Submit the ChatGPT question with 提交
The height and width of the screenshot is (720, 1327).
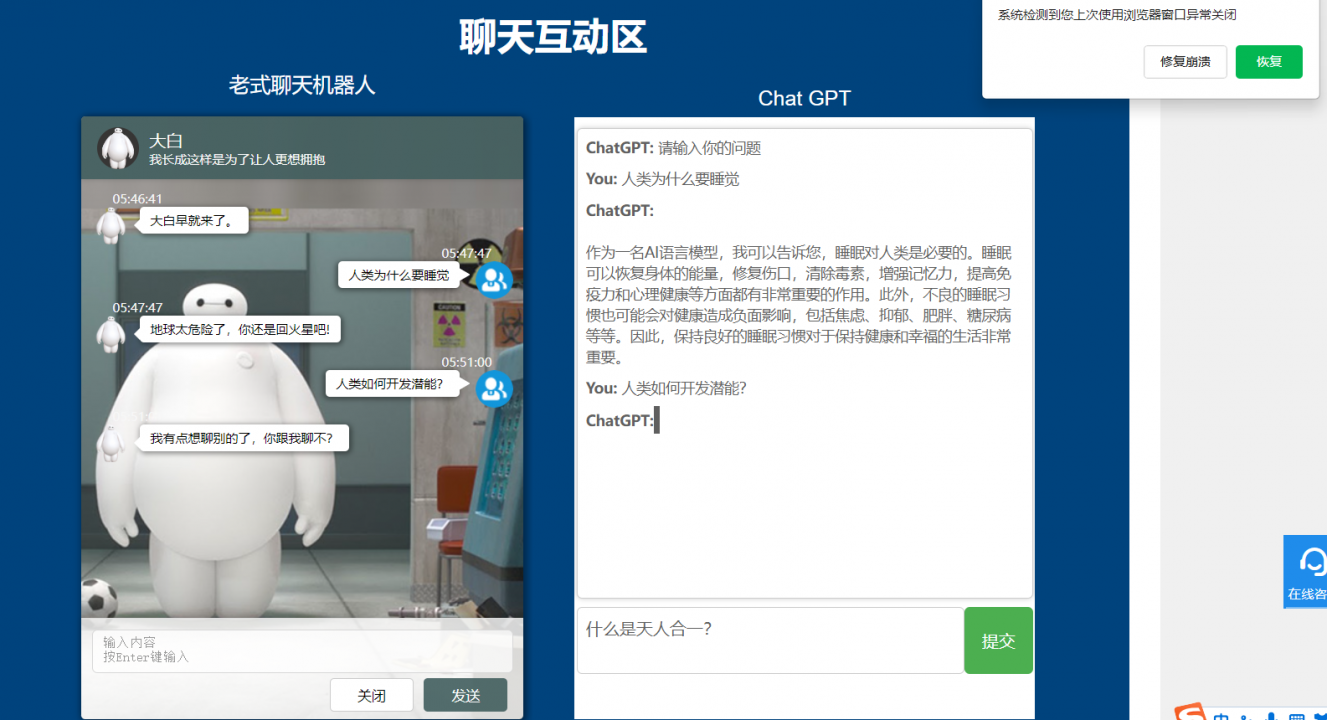pos(998,641)
